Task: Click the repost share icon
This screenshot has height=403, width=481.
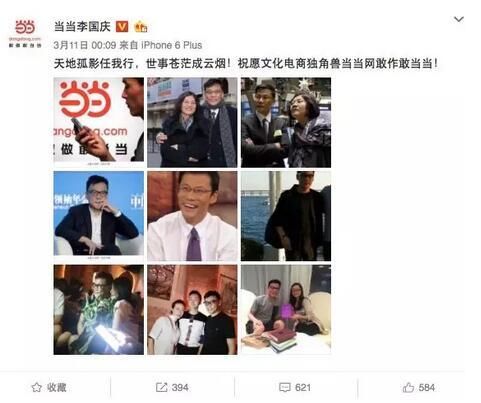Action: click(161, 387)
